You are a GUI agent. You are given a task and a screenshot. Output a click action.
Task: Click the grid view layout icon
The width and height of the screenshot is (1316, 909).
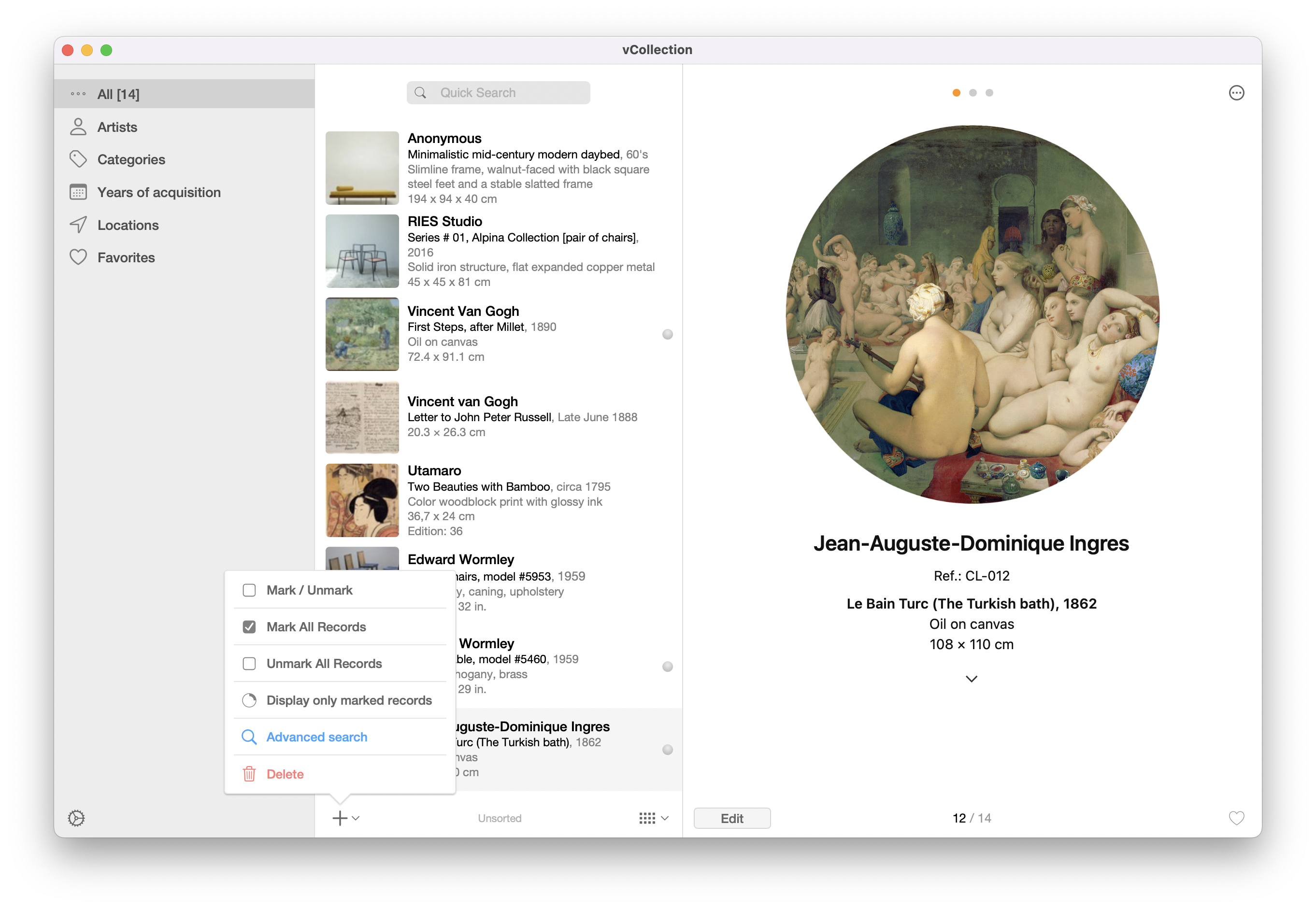point(647,818)
